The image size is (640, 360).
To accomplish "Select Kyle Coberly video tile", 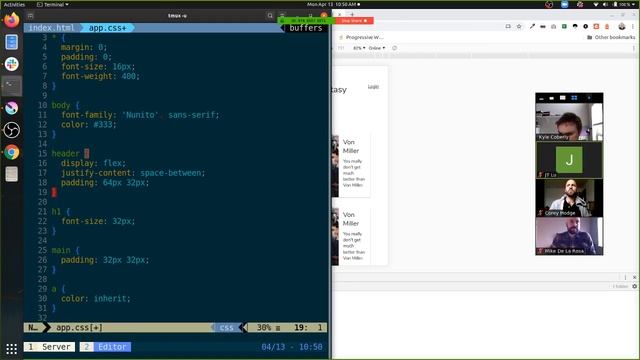I will tap(569, 122).
